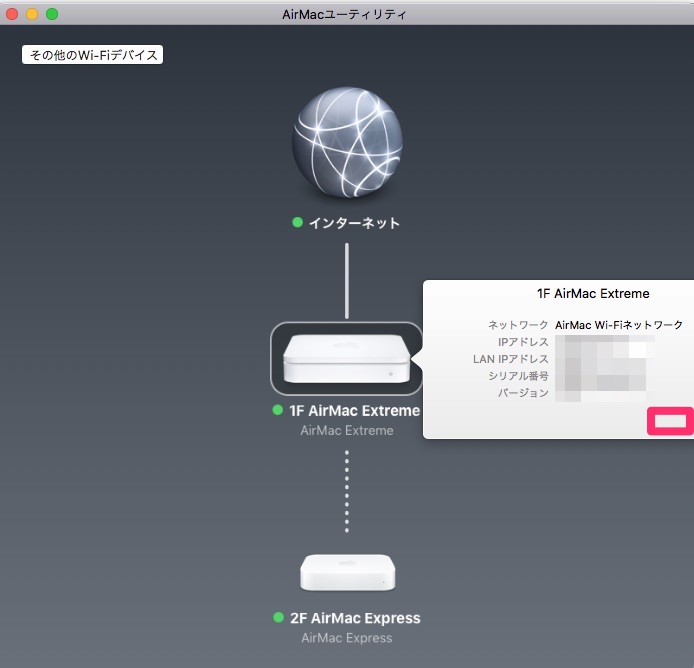Screen dimensions: 694x668
Task: Select the 1F AirMac Extreme base station icon
Action: coord(347,359)
